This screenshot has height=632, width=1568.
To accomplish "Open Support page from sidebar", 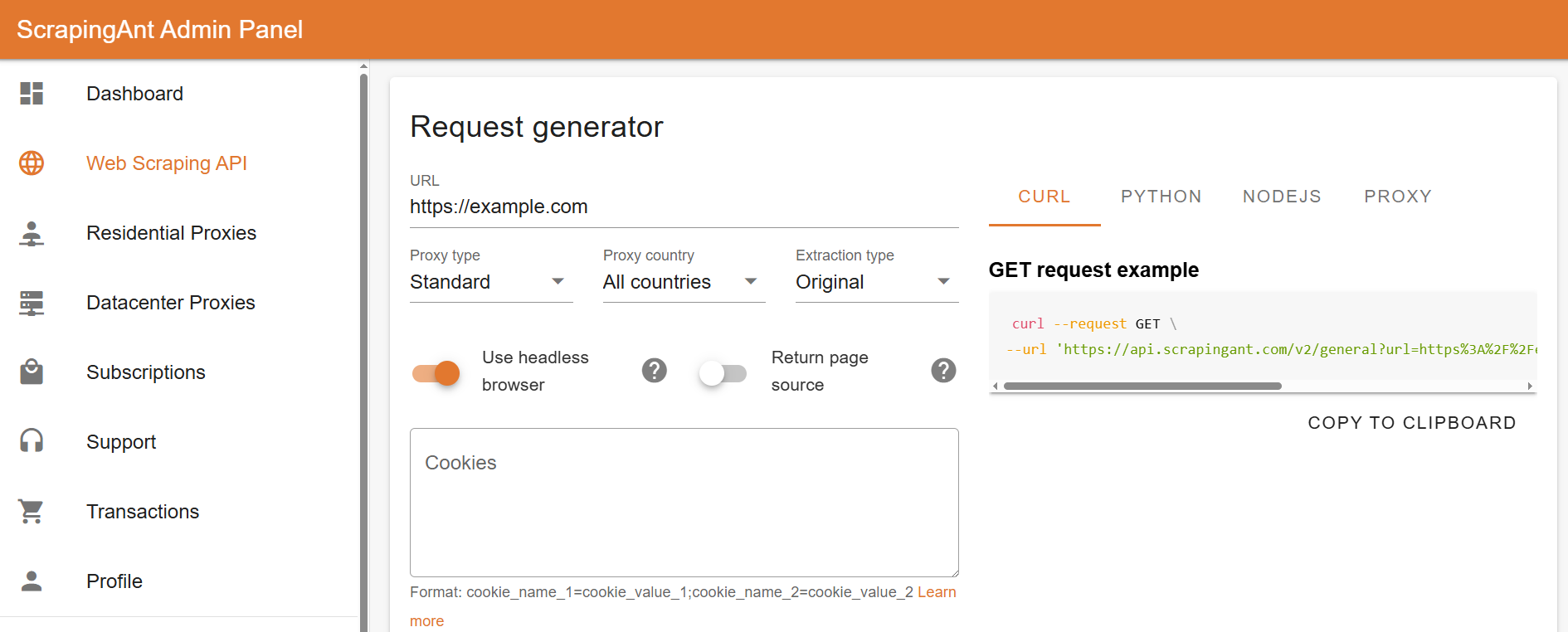I will [121, 442].
